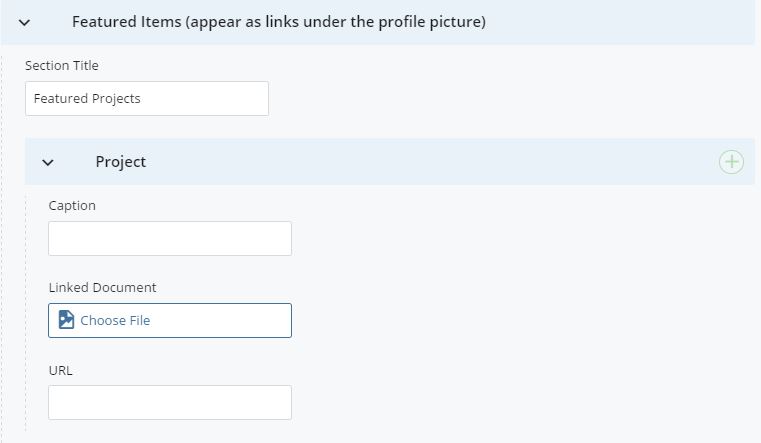Click the Featured Items header title text
This screenshot has width=761, height=443.
[x=279, y=22]
